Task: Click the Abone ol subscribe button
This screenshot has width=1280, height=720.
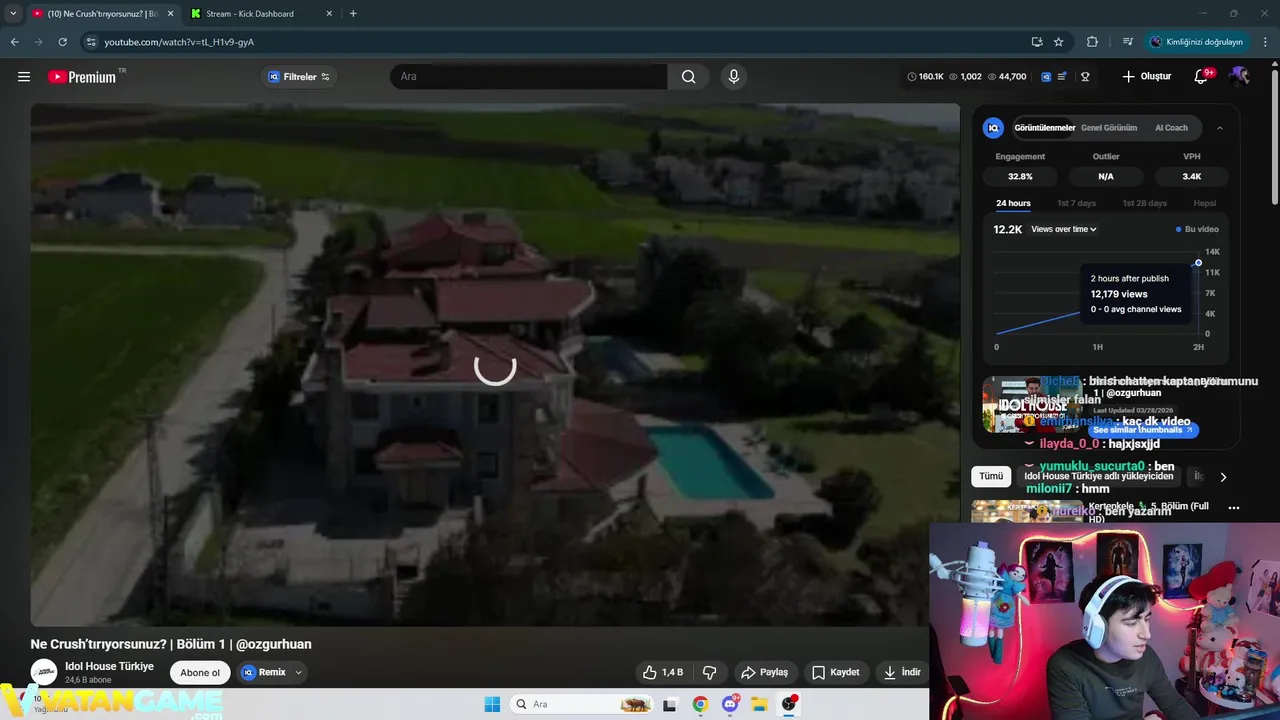Action: pyautogui.click(x=200, y=672)
